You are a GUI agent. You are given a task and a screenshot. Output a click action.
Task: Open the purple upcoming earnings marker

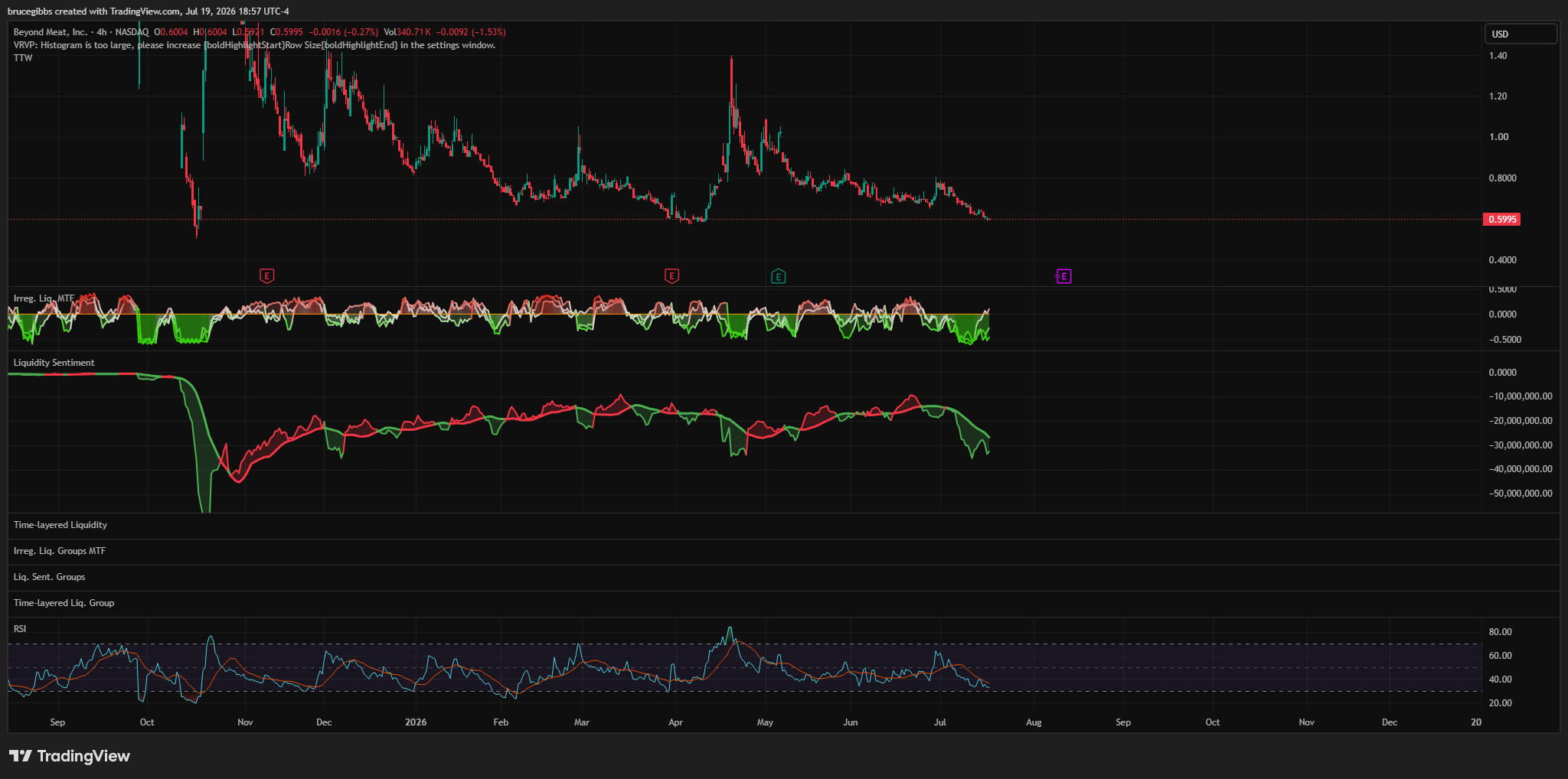point(1063,276)
